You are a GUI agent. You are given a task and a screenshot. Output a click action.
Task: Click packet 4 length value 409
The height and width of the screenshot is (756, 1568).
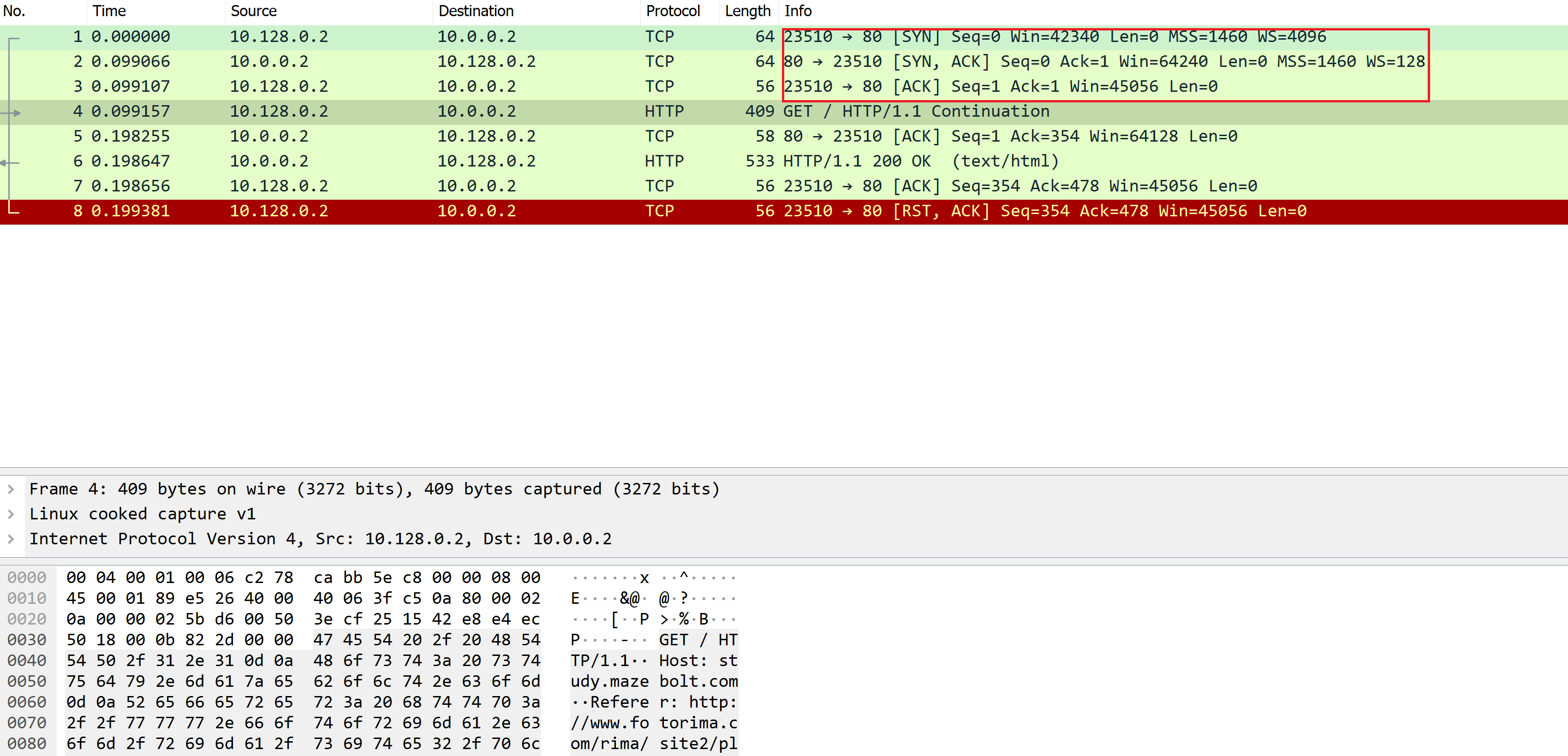click(760, 111)
